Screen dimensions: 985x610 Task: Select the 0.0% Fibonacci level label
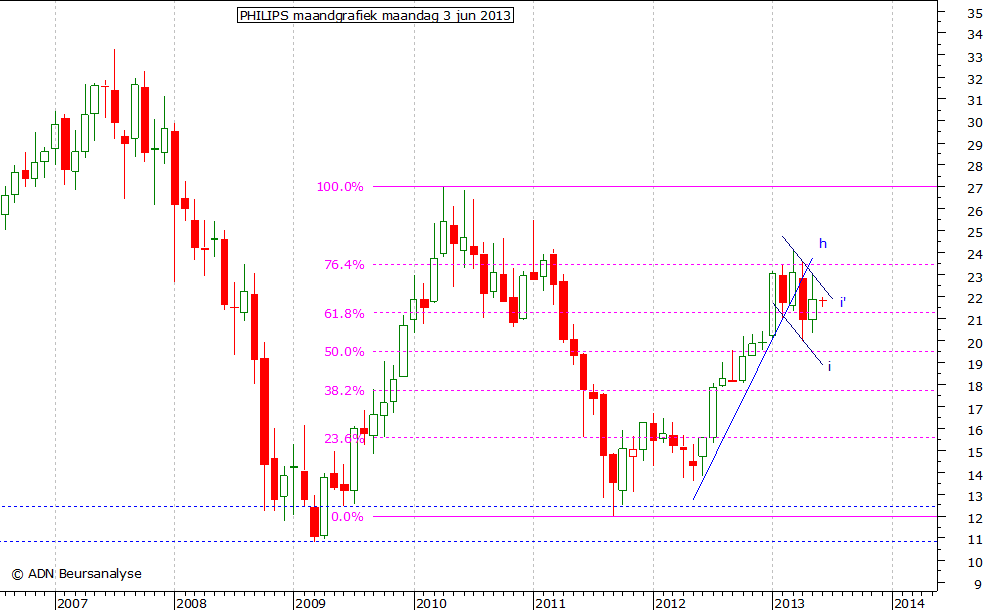click(347, 516)
